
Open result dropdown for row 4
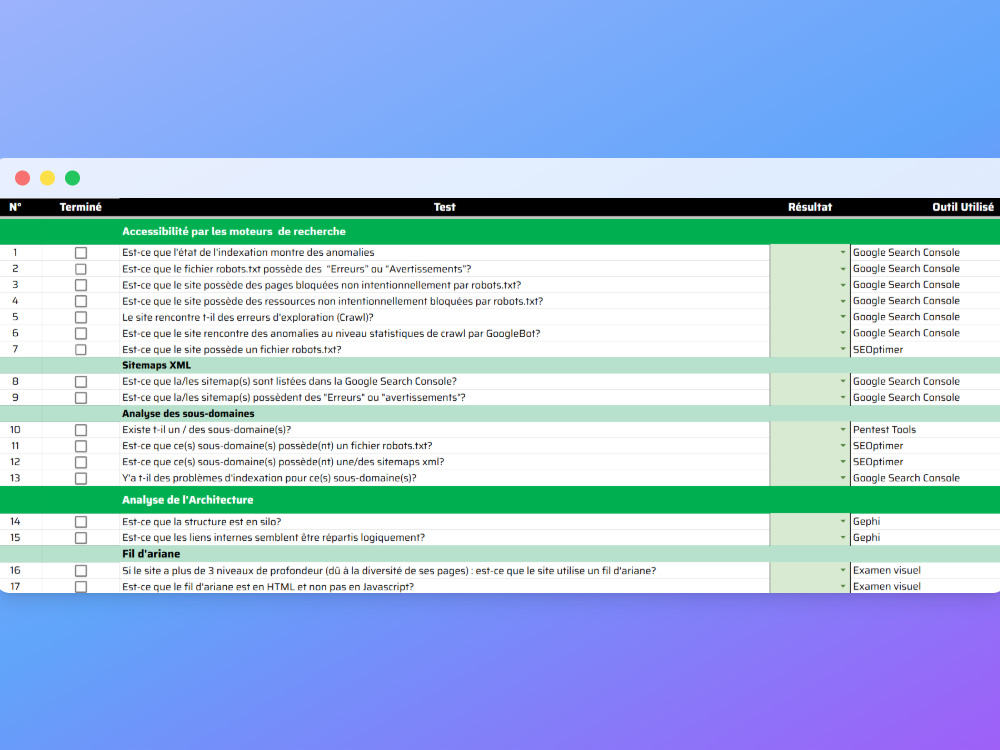tap(842, 301)
